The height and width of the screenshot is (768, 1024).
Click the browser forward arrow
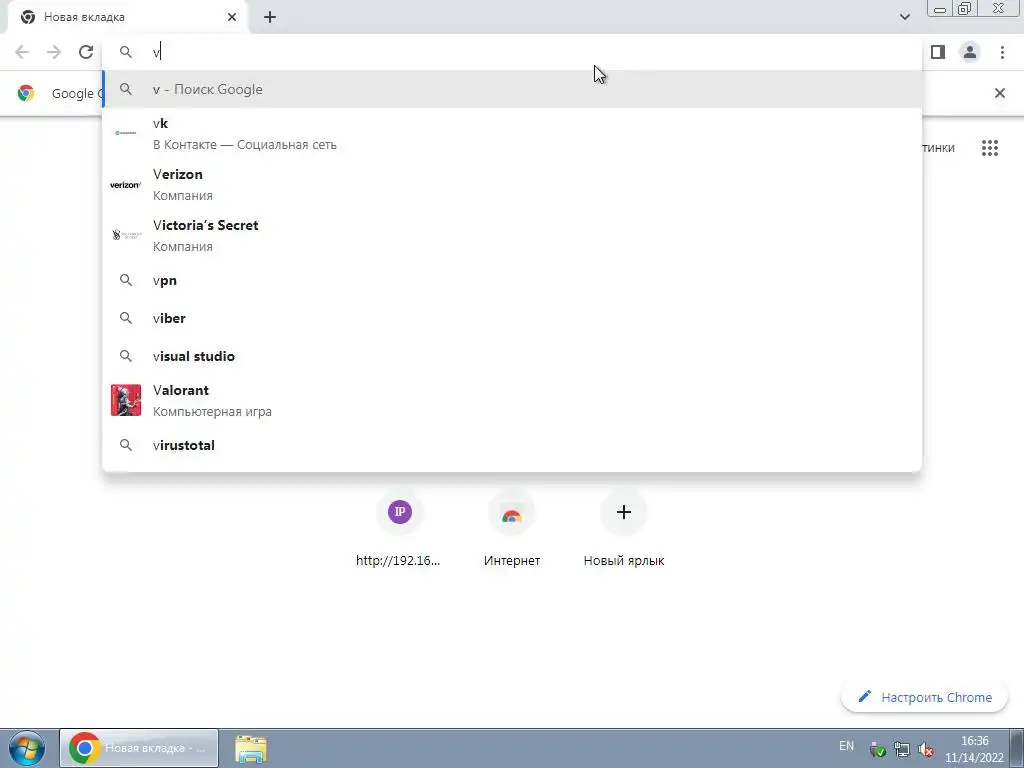[54, 52]
